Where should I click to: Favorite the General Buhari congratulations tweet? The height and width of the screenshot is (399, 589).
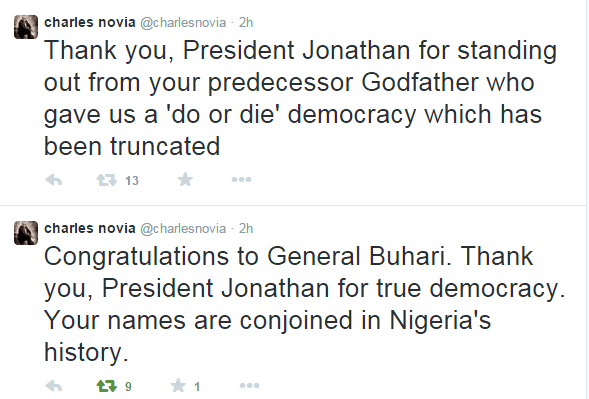[178, 385]
